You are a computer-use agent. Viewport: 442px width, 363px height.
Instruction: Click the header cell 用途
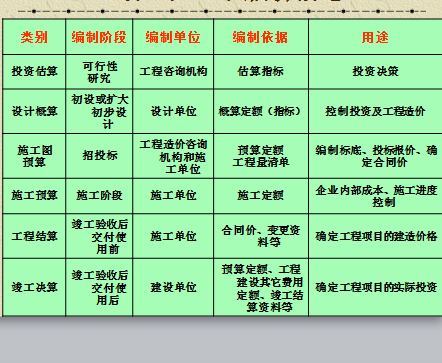click(x=375, y=37)
